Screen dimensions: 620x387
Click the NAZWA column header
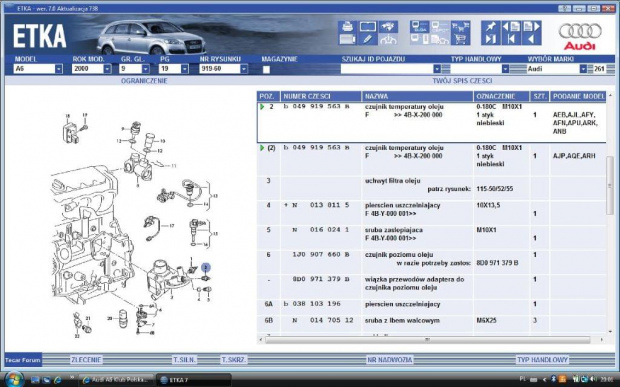point(418,96)
